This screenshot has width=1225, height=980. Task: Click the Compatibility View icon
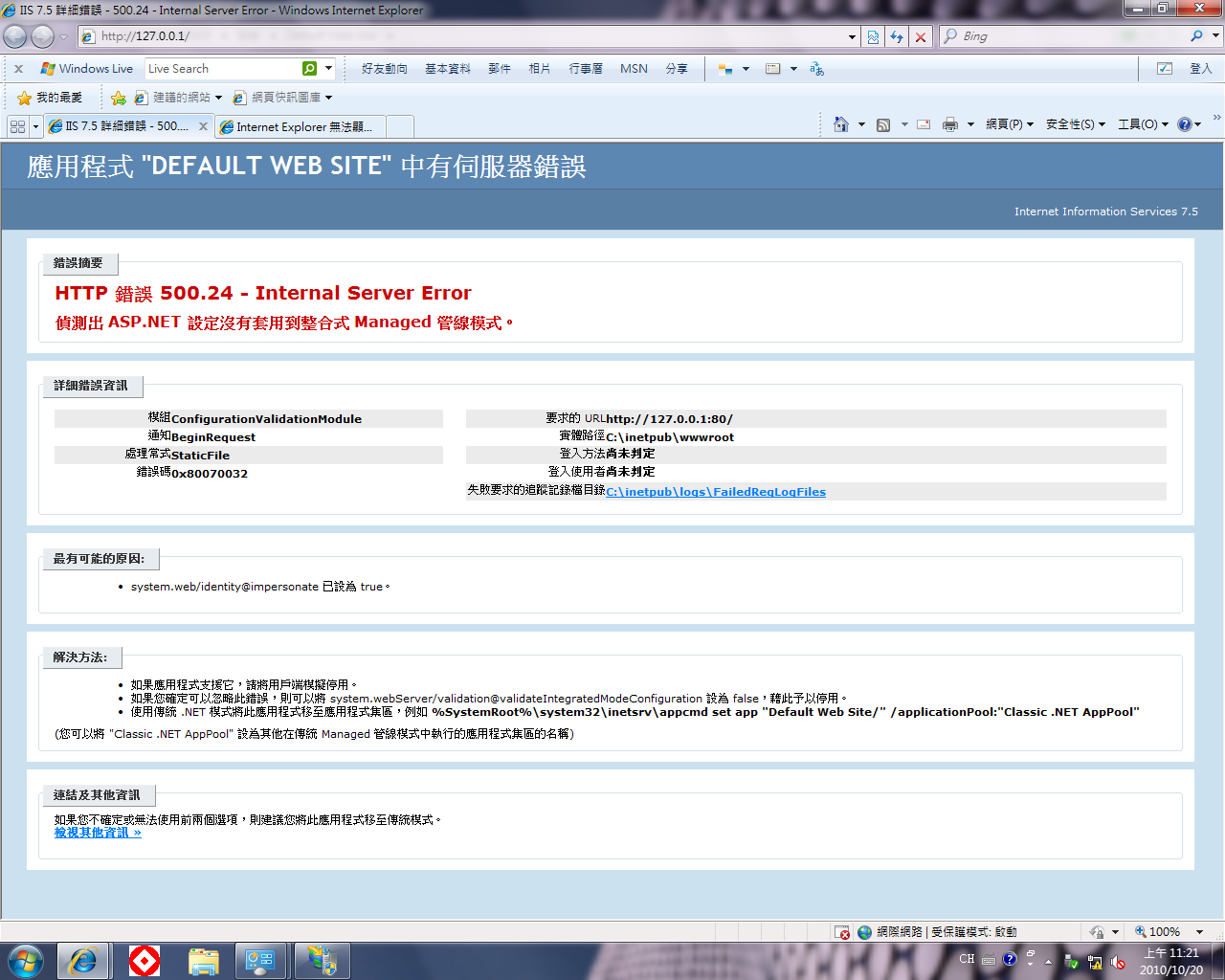tap(874, 36)
